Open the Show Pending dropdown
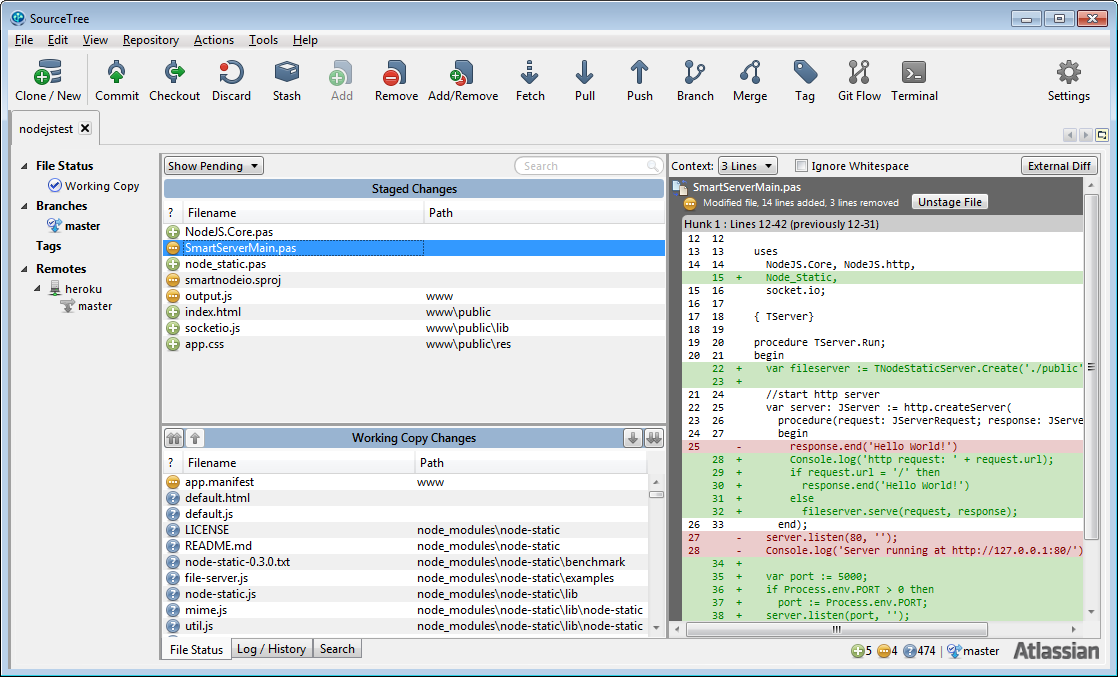 pyautogui.click(x=214, y=166)
